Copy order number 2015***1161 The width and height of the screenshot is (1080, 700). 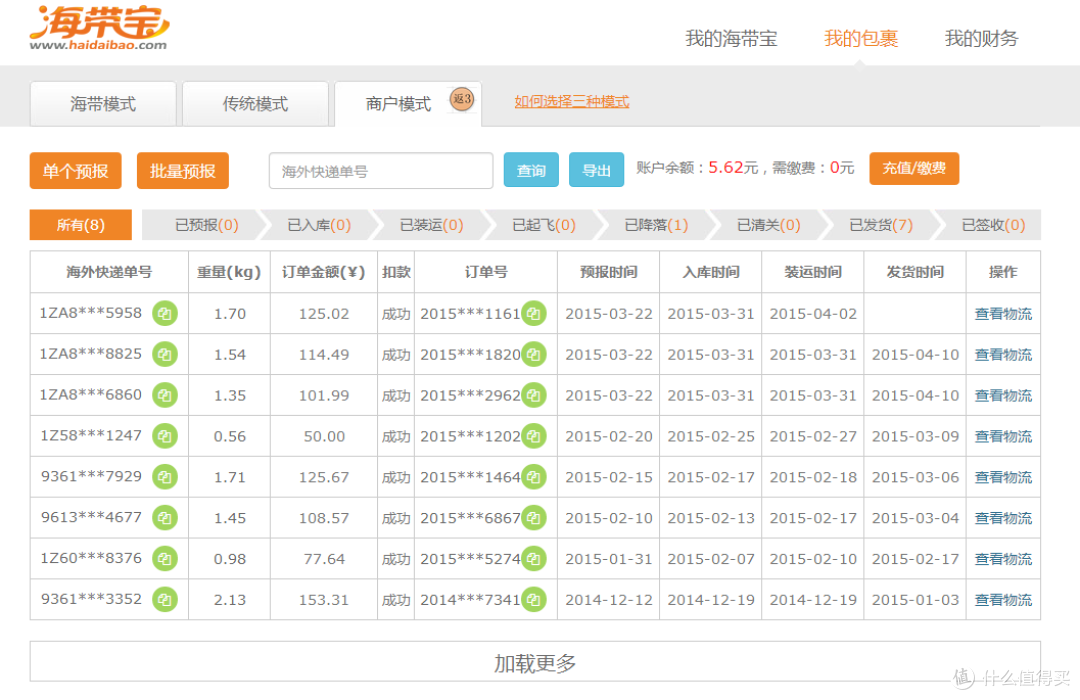534,313
